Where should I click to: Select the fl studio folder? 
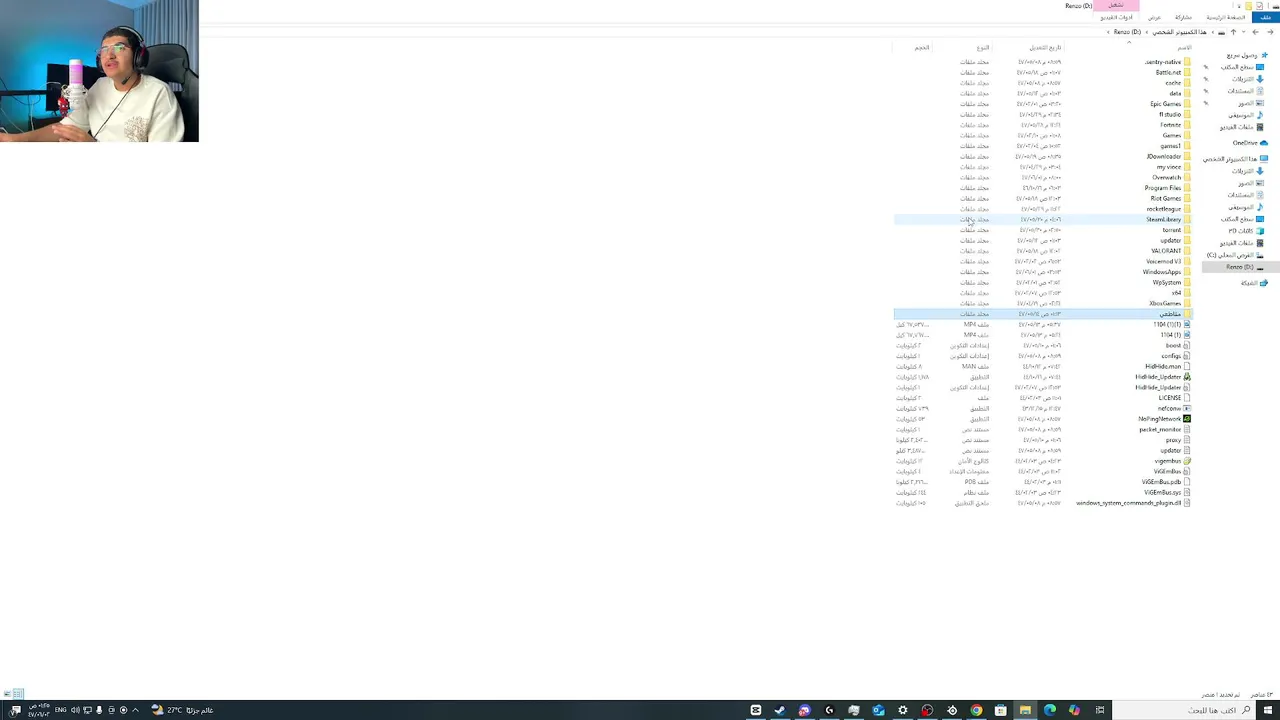[1170, 114]
